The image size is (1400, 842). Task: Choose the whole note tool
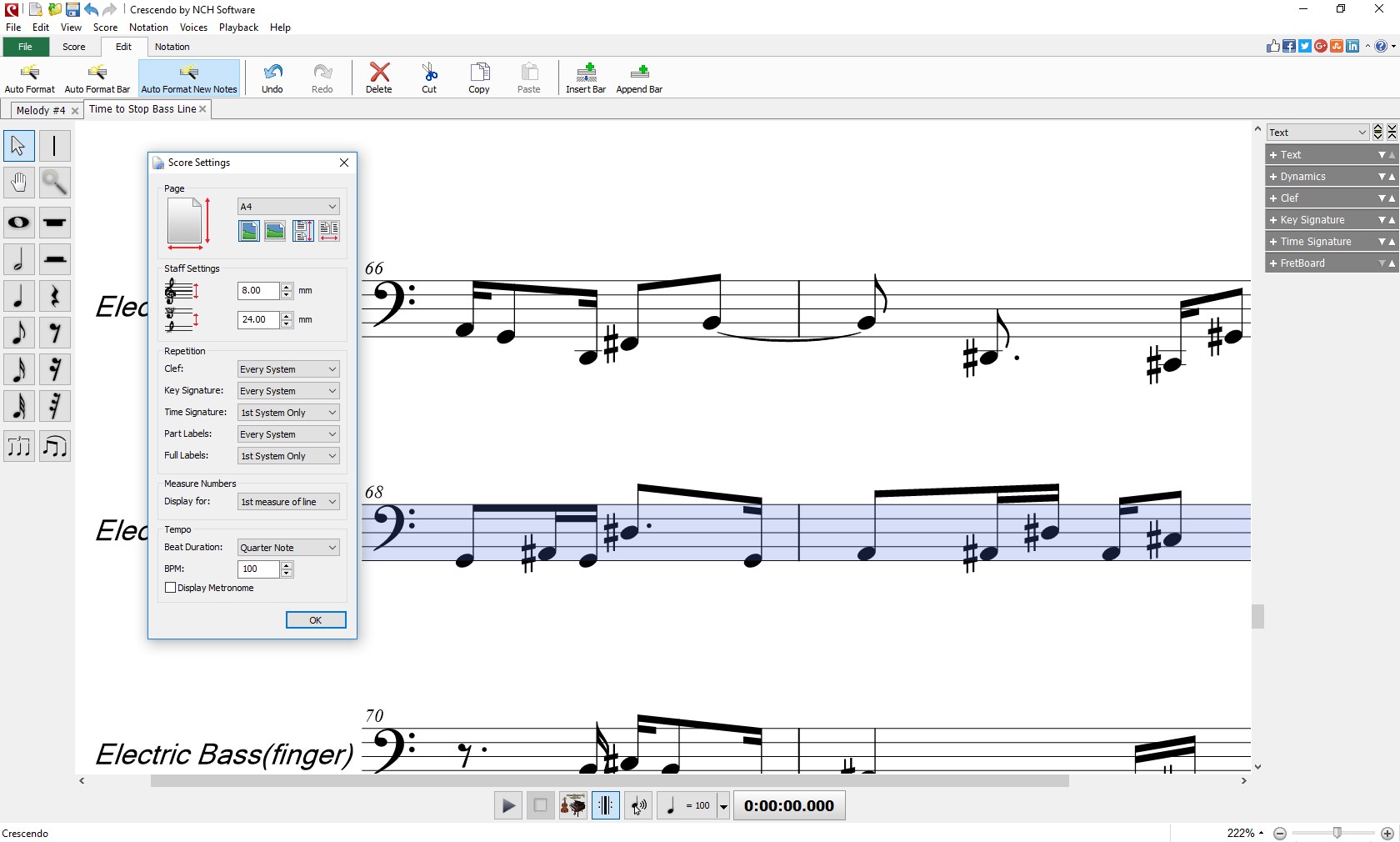tap(17, 223)
